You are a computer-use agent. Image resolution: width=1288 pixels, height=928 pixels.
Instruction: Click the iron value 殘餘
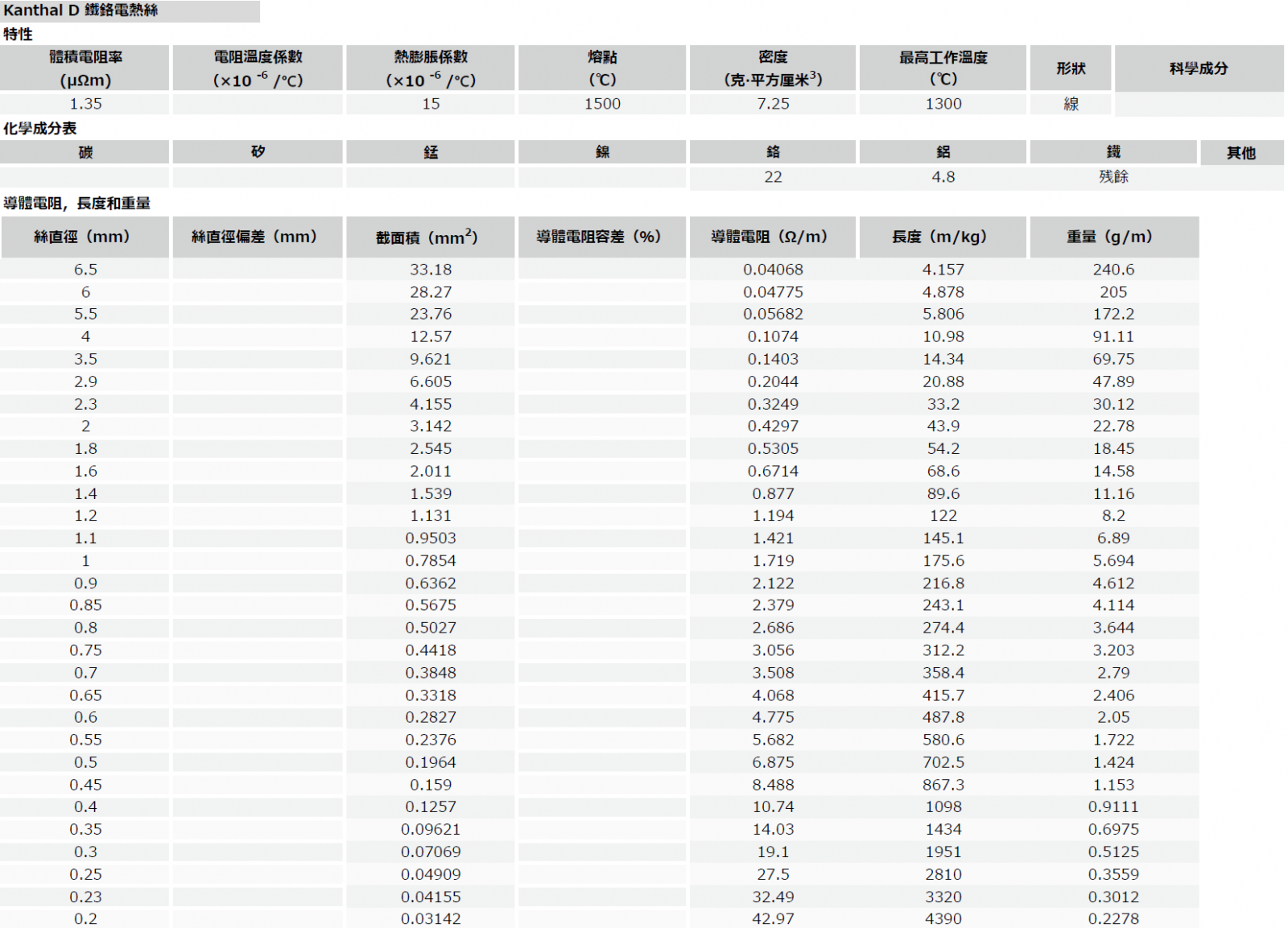[x=1113, y=177]
